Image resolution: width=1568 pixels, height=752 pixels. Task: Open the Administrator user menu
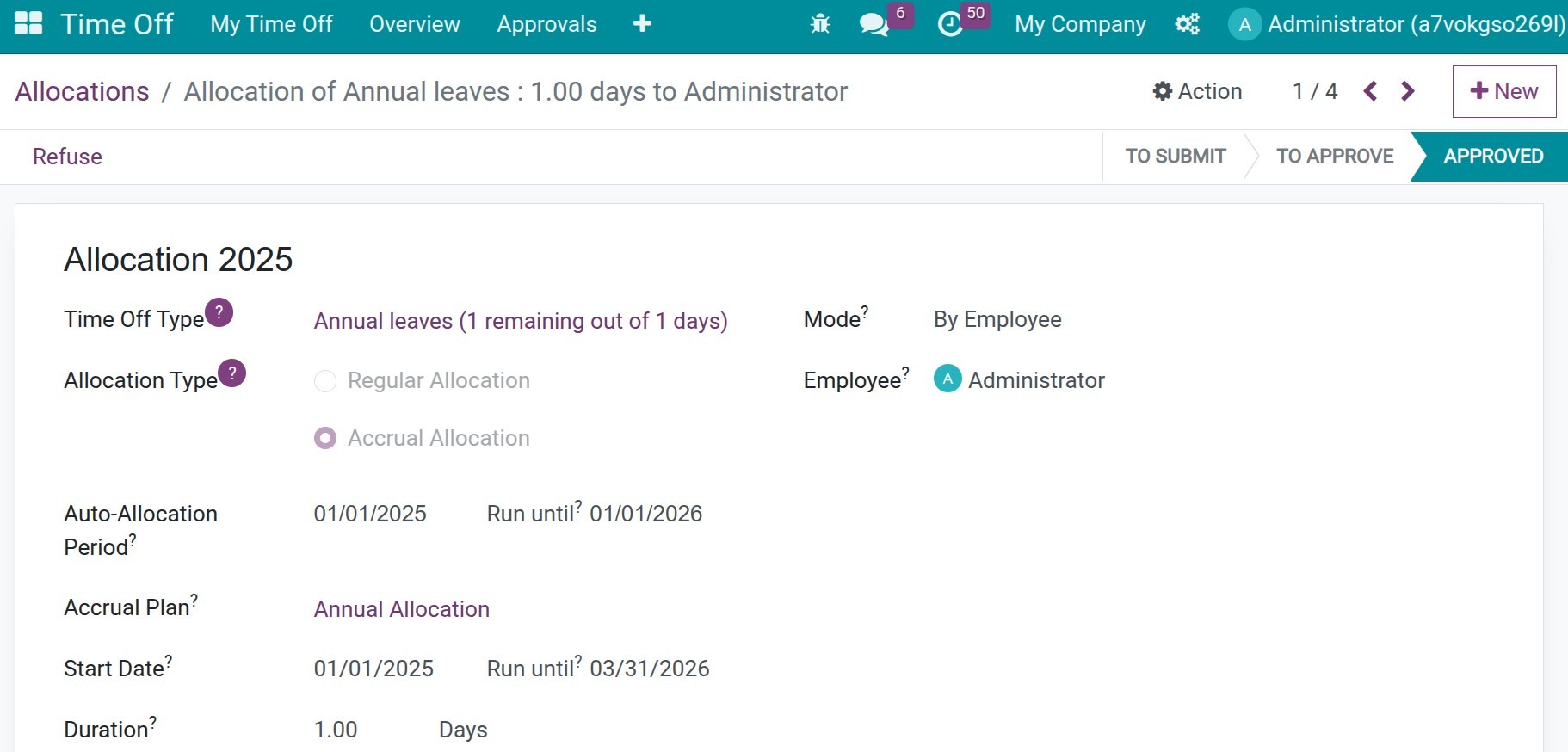pyautogui.click(x=1398, y=24)
